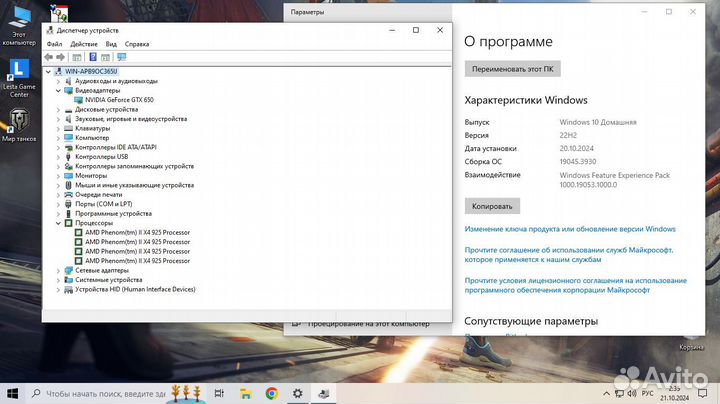
Task: Click the Очереди печати printer icon
Action: tap(68, 195)
